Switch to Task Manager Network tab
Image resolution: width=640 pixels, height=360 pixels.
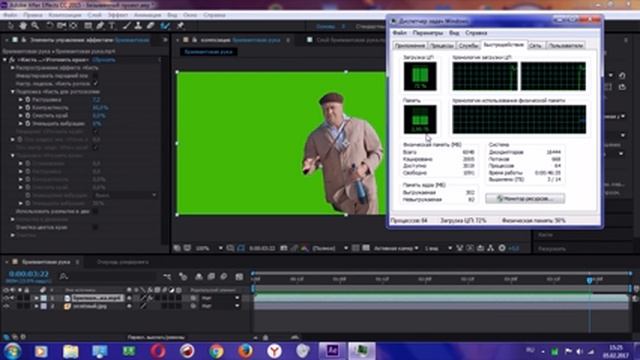click(x=535, y=46)
